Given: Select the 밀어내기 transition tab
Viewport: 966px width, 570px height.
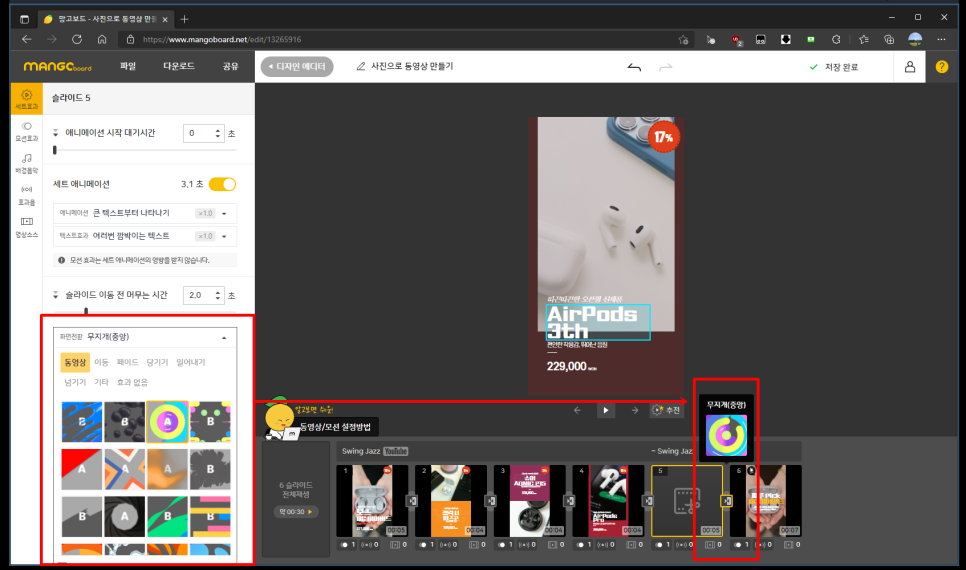Looking at the screenshot, I should point(191,362).
